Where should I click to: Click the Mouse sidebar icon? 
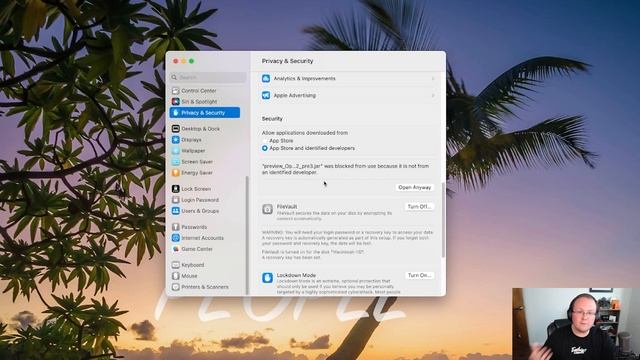(x=176, y=276)
